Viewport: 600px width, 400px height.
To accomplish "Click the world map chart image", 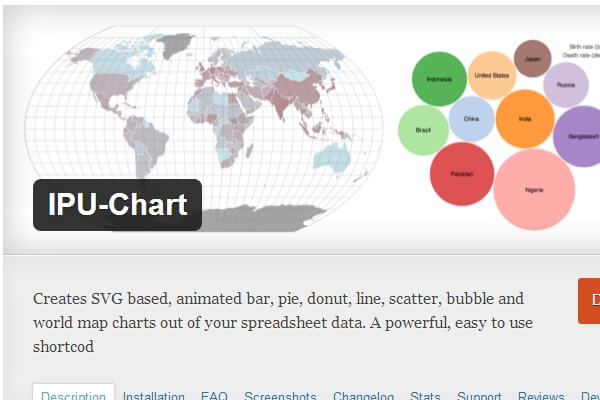I will pyautogui.click(x=204, y=128).
